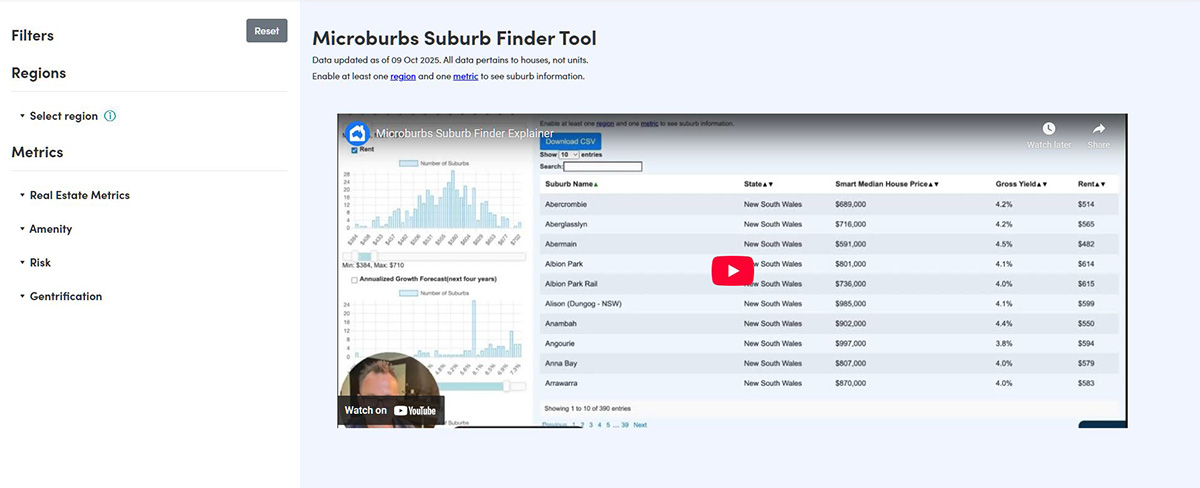This screenshot has width=1200, height=488.
Task: Click 'Watch on YouTube' badge
Action: point(390,410)
